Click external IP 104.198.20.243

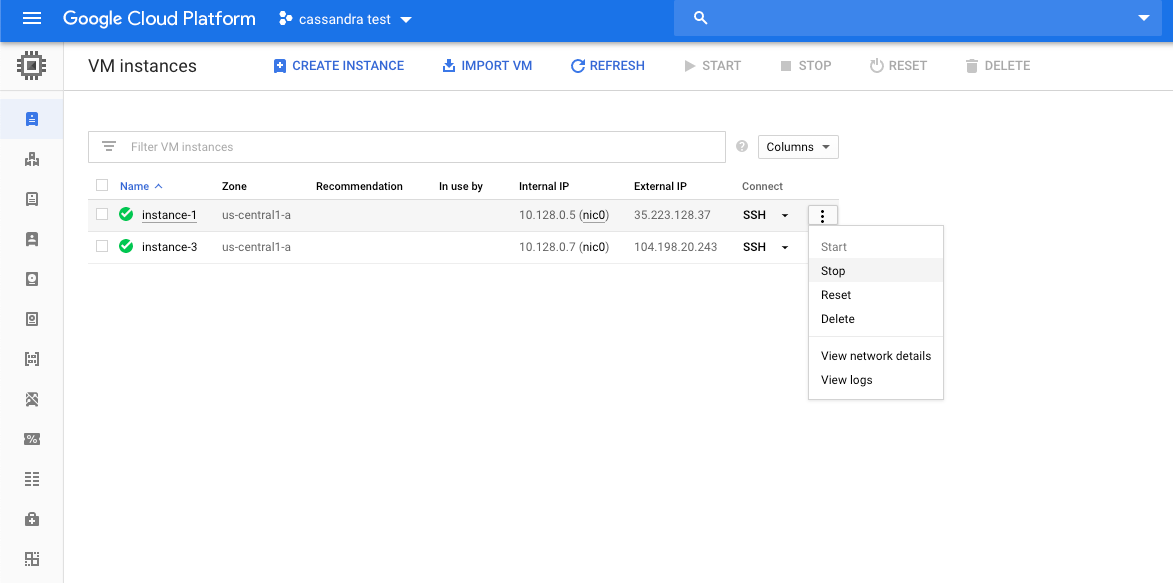tap(676, 247)
